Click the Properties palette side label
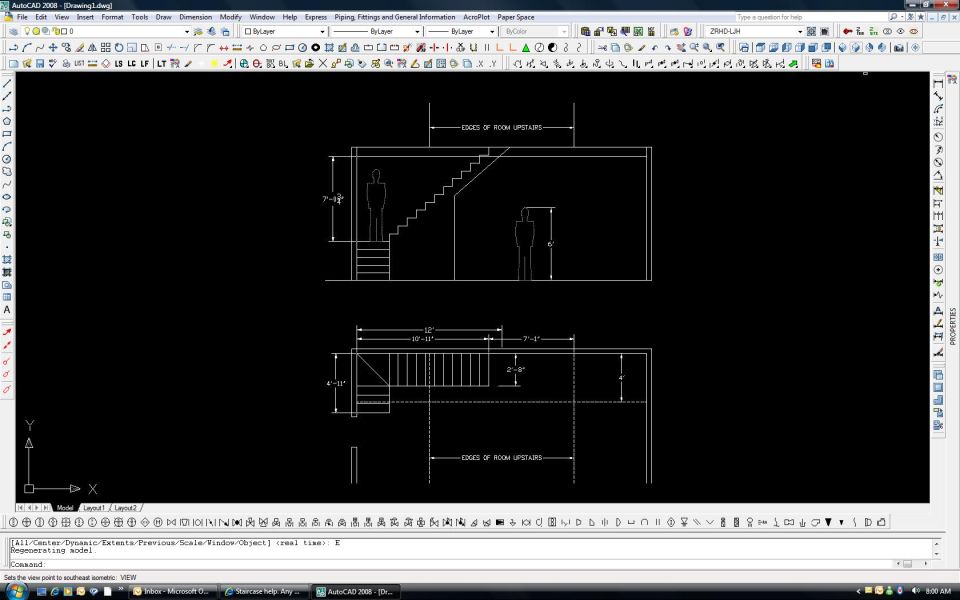Viewport: 960px width, 600px height. point(952,326)
